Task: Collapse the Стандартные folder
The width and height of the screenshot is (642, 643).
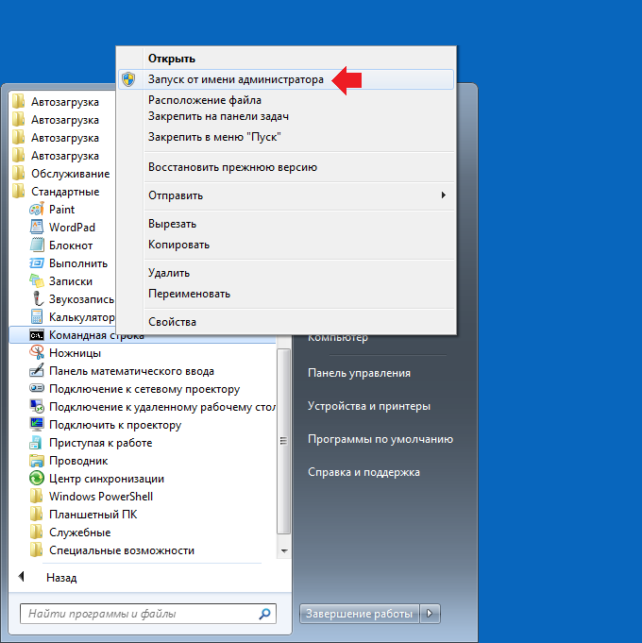Action: coord(65,192)
